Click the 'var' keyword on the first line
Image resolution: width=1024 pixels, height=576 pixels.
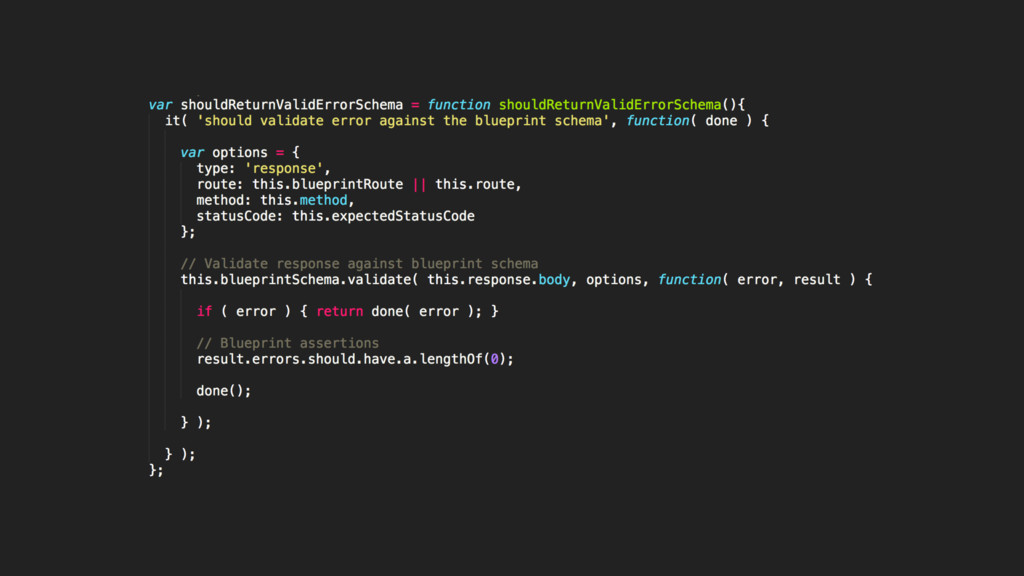click(x=161, y=105)
